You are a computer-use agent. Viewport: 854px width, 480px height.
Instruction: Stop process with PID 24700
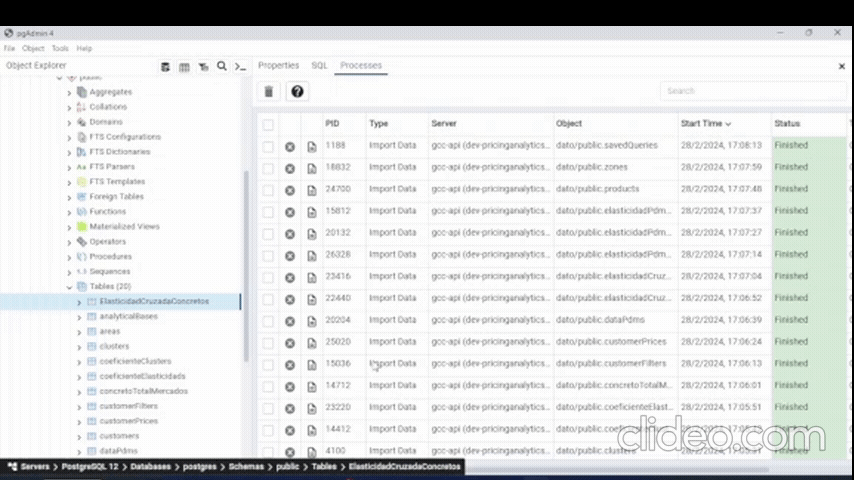(x=290, y=190)
